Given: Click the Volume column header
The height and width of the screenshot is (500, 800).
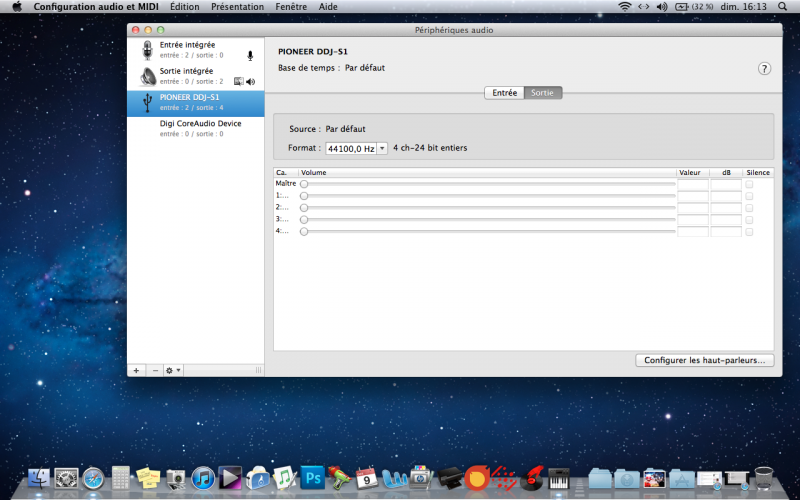Looking at the screenshot, I should (487, 172).
